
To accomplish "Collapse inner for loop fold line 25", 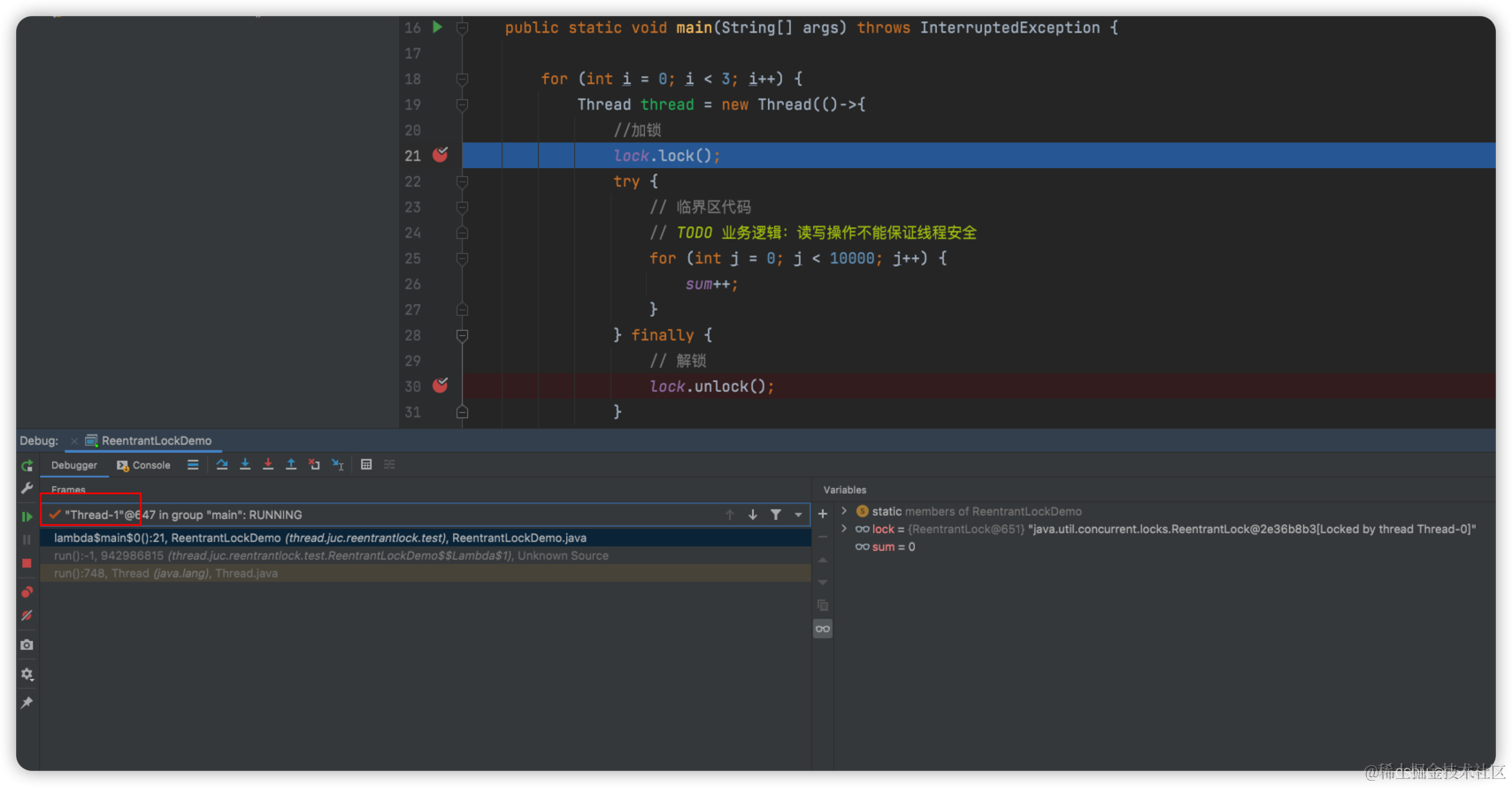I will coord(462,259).
